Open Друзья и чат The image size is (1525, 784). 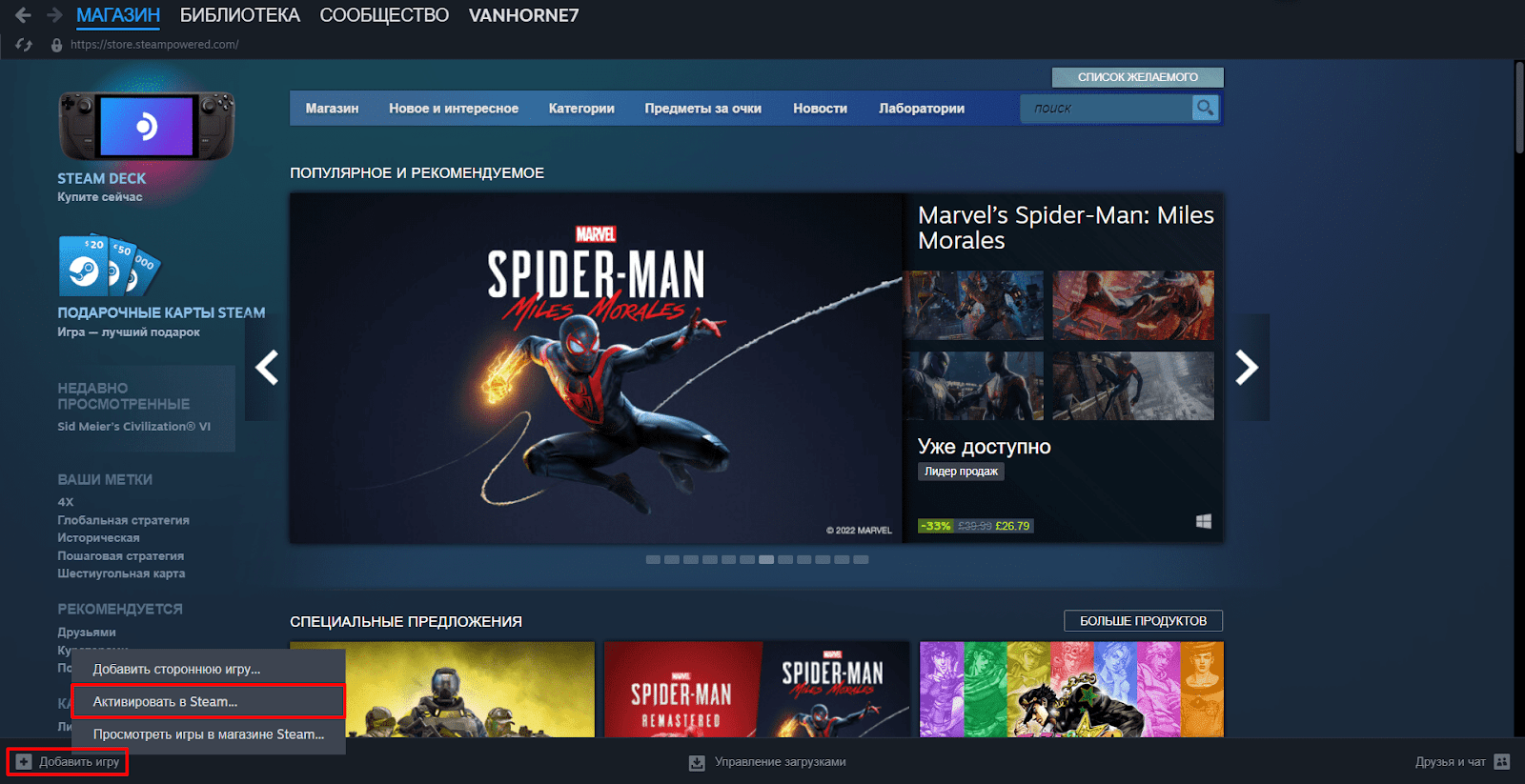(x=1462, y=762)
